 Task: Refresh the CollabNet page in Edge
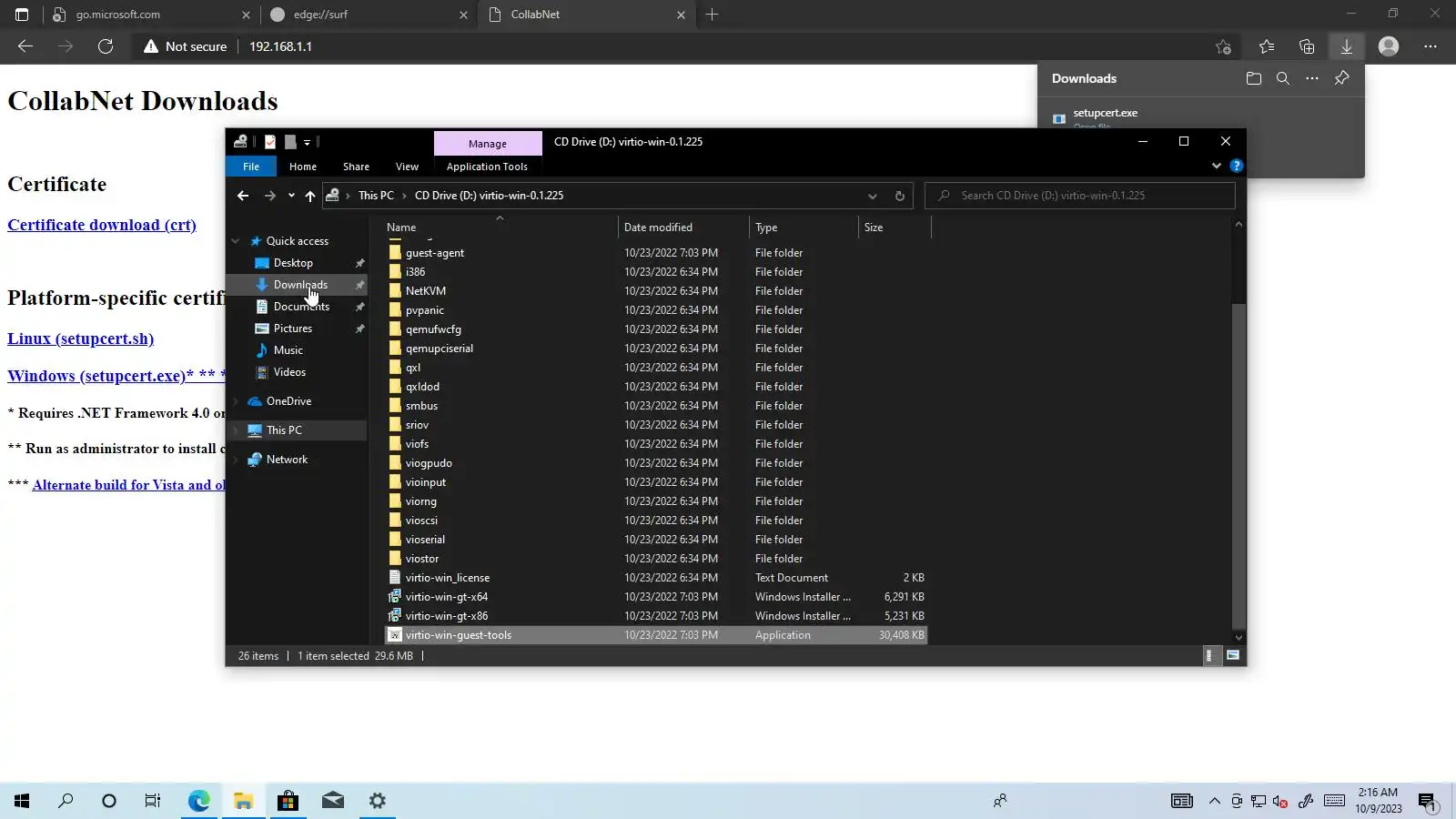point(106,46)
